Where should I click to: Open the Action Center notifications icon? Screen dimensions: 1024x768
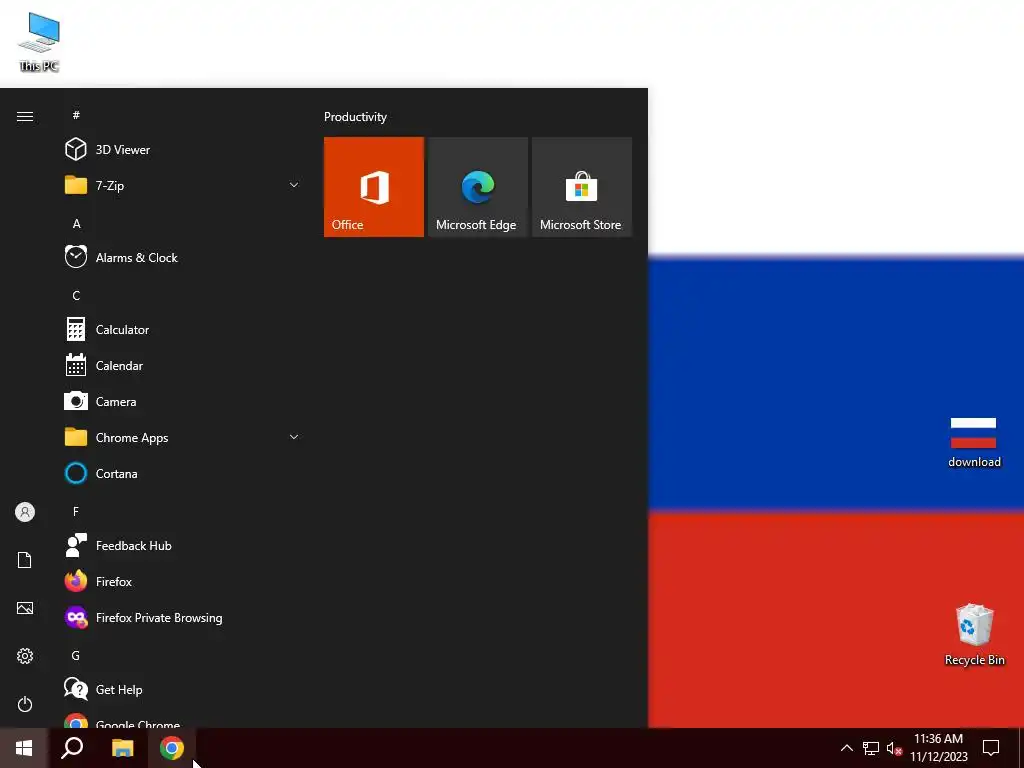pos(991,748)
